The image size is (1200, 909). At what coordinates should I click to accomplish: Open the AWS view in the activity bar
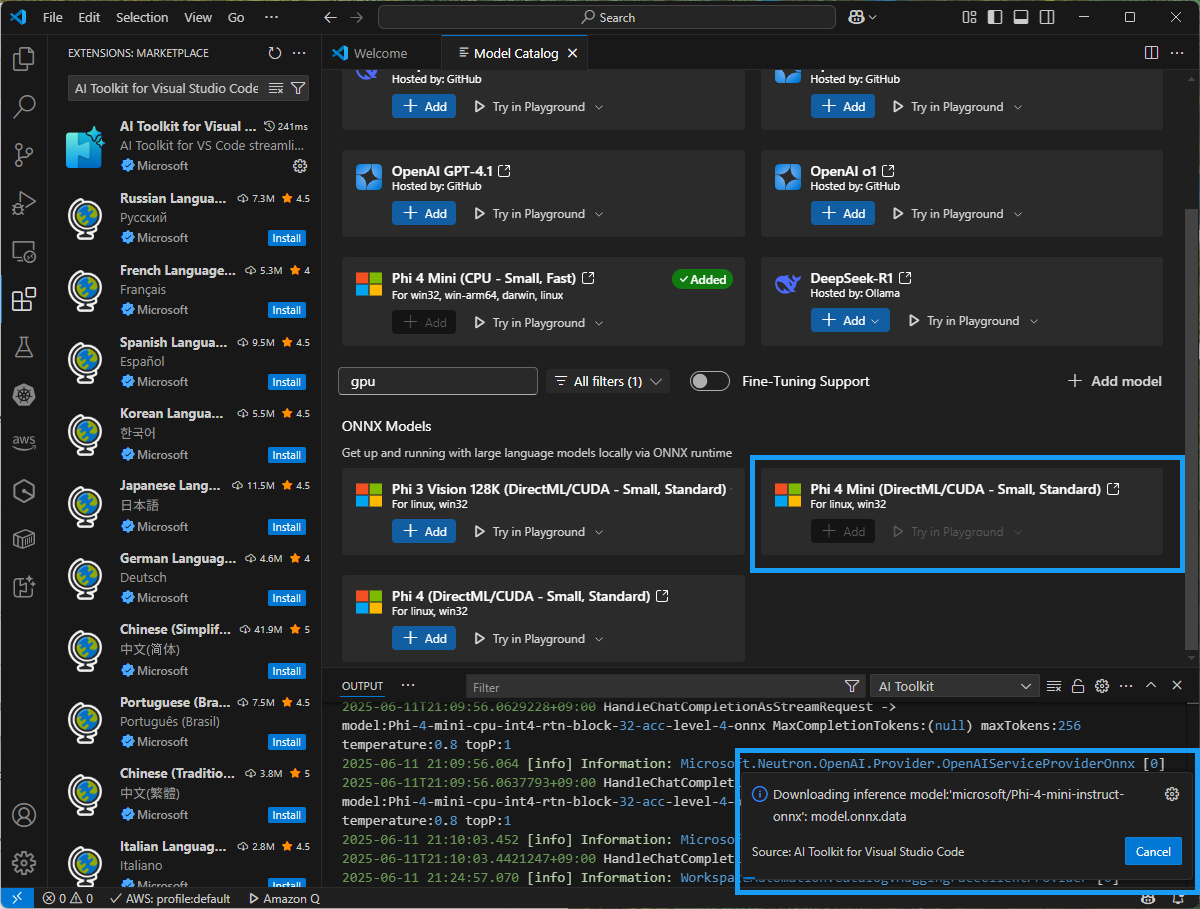coord(24,443)
